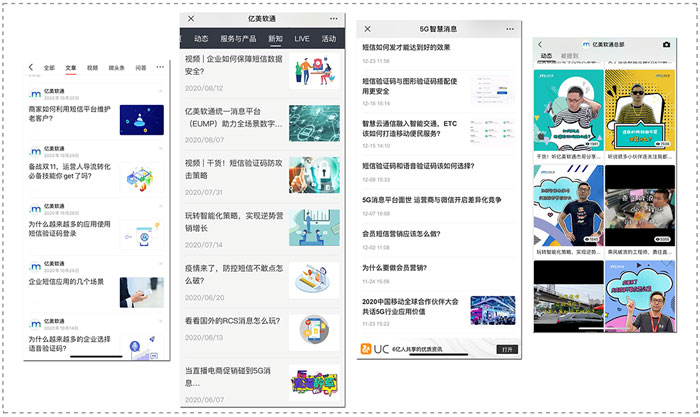The height and width of the screenshot is (417, 700).
Task: Open 疫情来了，防控短信不敢点怎么破
Action: click(233, 274)
